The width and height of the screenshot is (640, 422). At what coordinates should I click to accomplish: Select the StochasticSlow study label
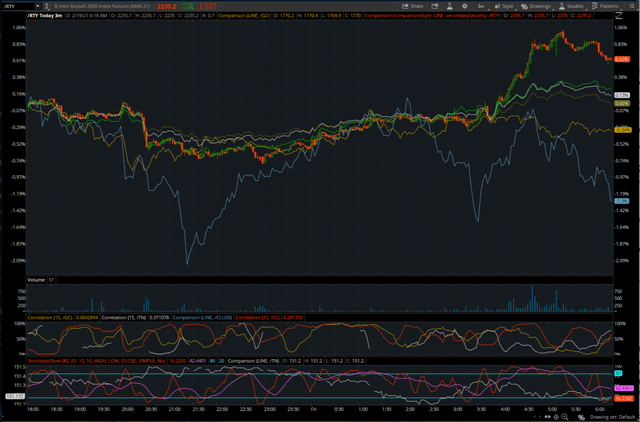click(96, 361)
